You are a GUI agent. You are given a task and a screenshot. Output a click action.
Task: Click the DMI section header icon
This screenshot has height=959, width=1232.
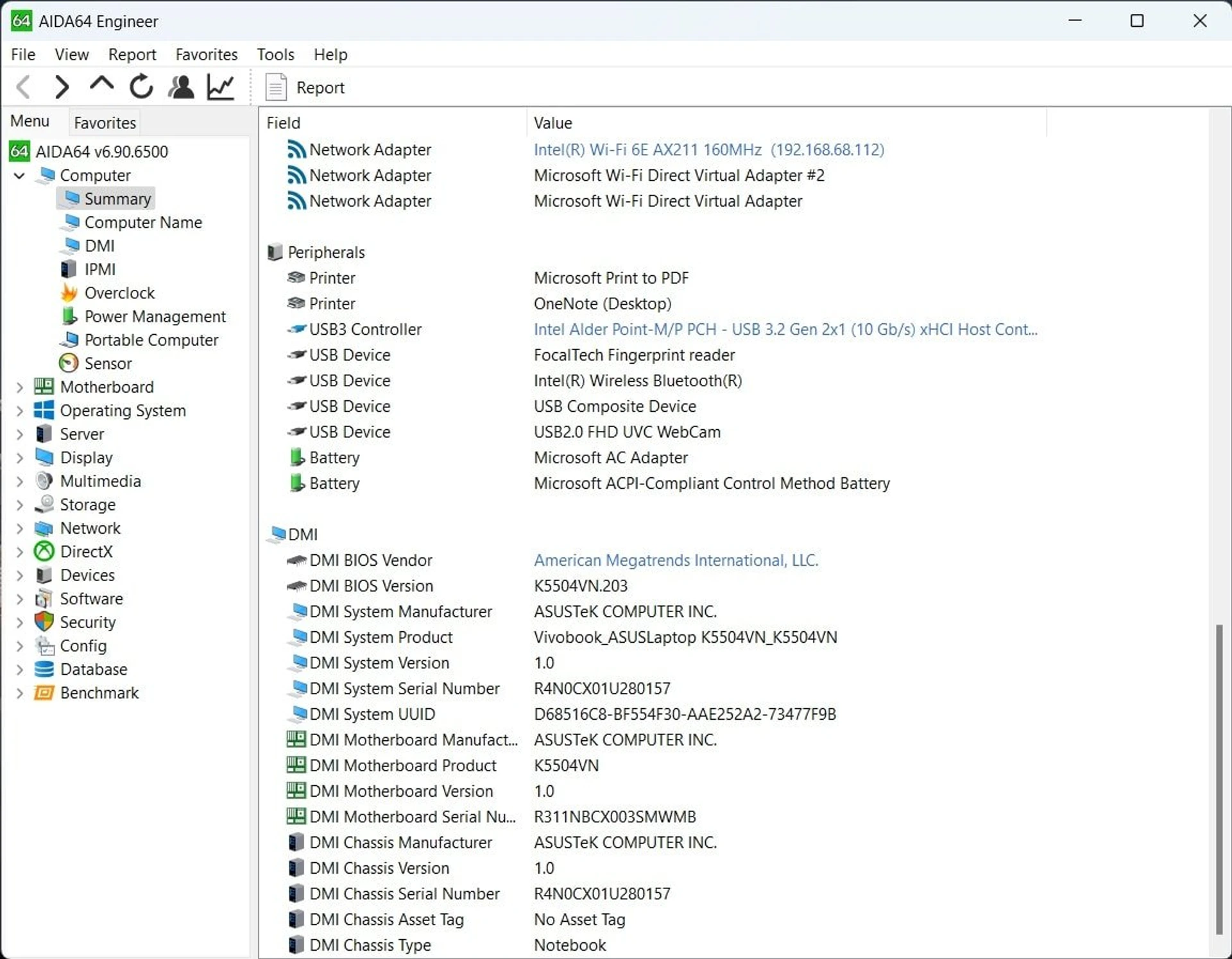(277, 534)
